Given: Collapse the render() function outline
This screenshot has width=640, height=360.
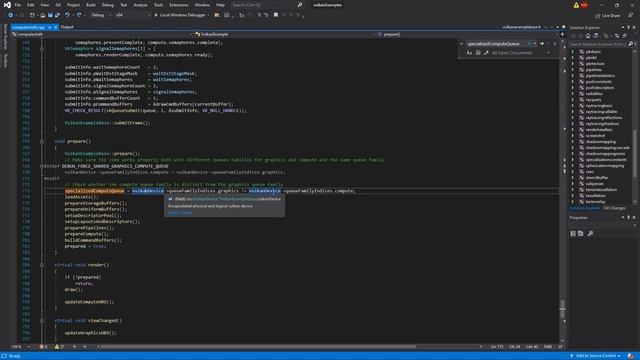Looking at the screenshot, I should click(42, 265).
